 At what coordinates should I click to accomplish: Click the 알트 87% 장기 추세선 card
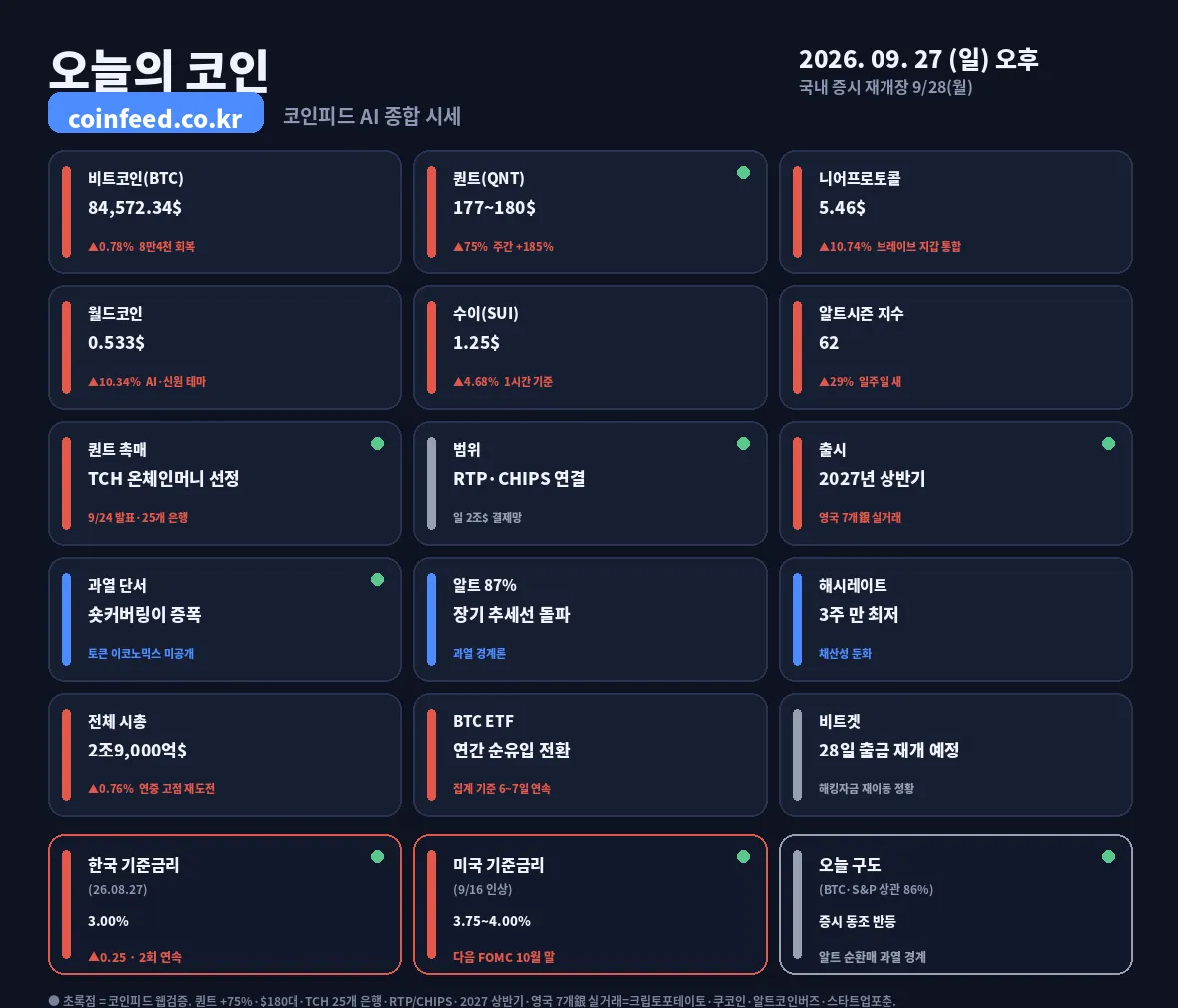(x=590, y=619)
